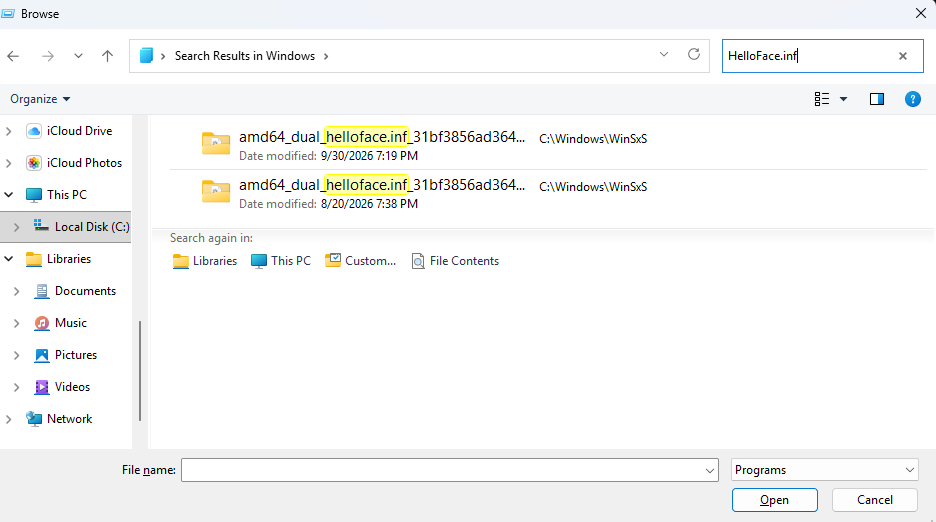This screenshot has width=936, height=522.
Task: Go back using the left arrow
Action: pos(13,56)
